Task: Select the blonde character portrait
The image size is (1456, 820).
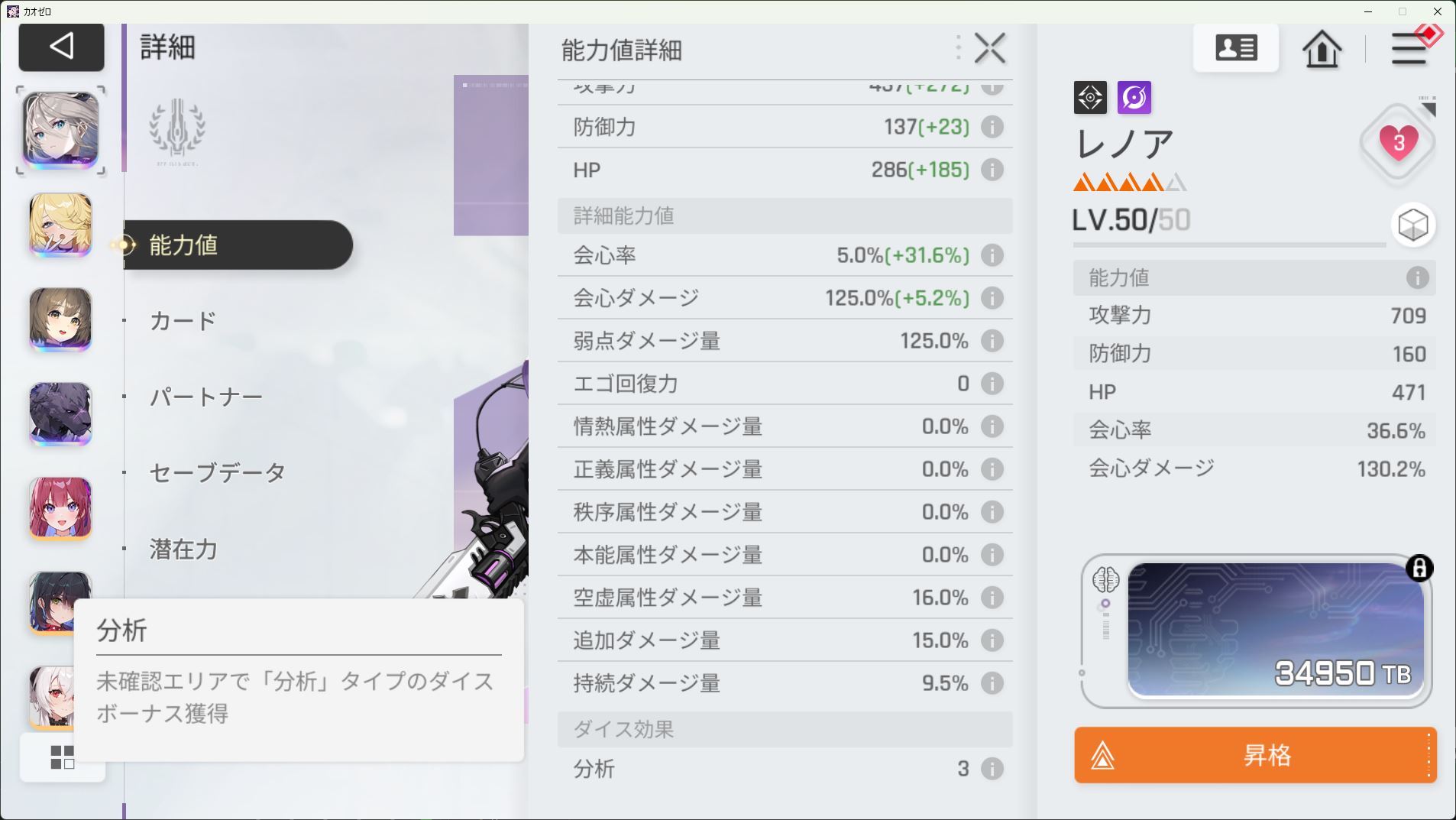Action: 60,225
